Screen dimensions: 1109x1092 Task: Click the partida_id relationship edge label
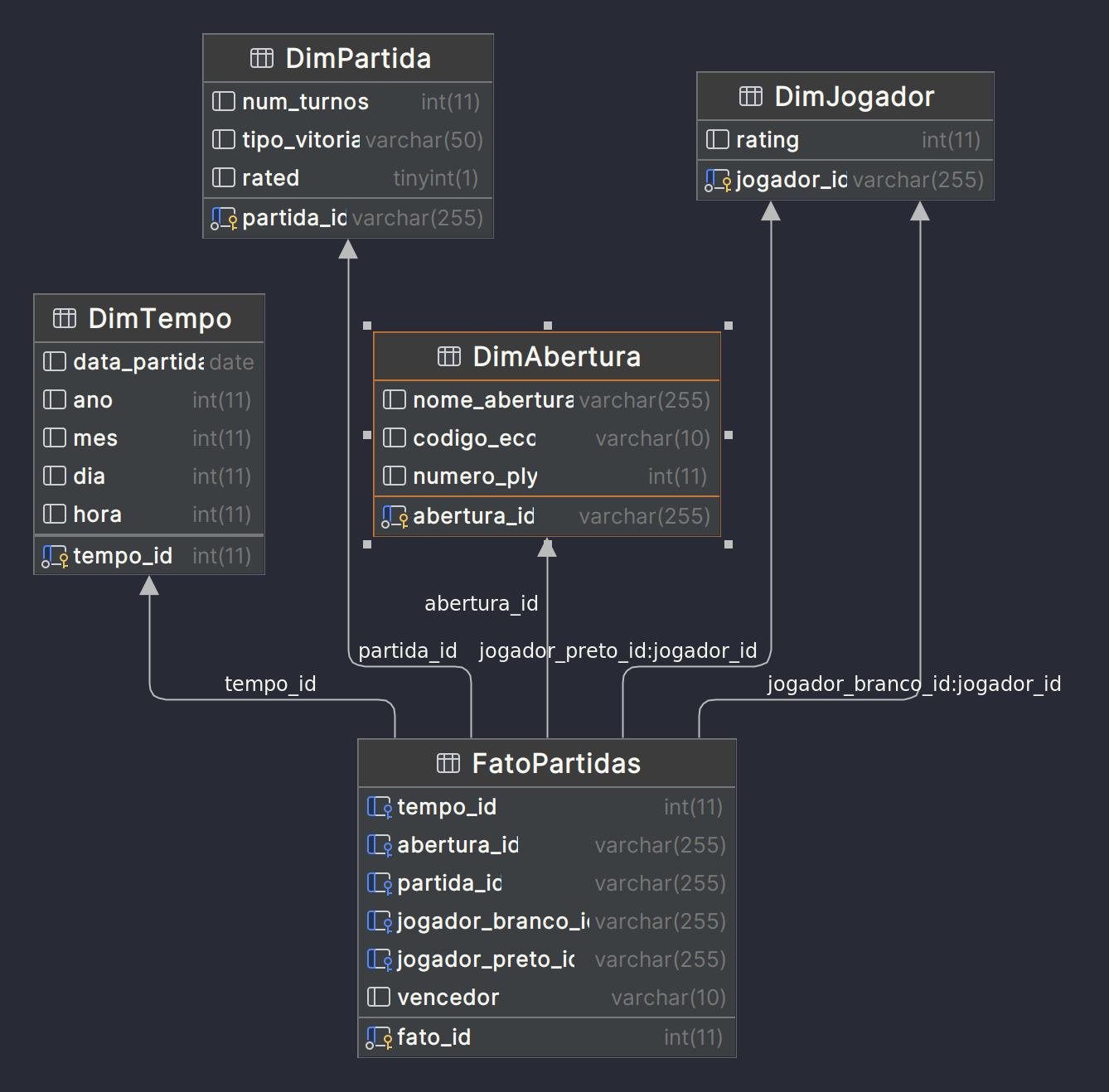pyautogui.click(x=407, y=650)
